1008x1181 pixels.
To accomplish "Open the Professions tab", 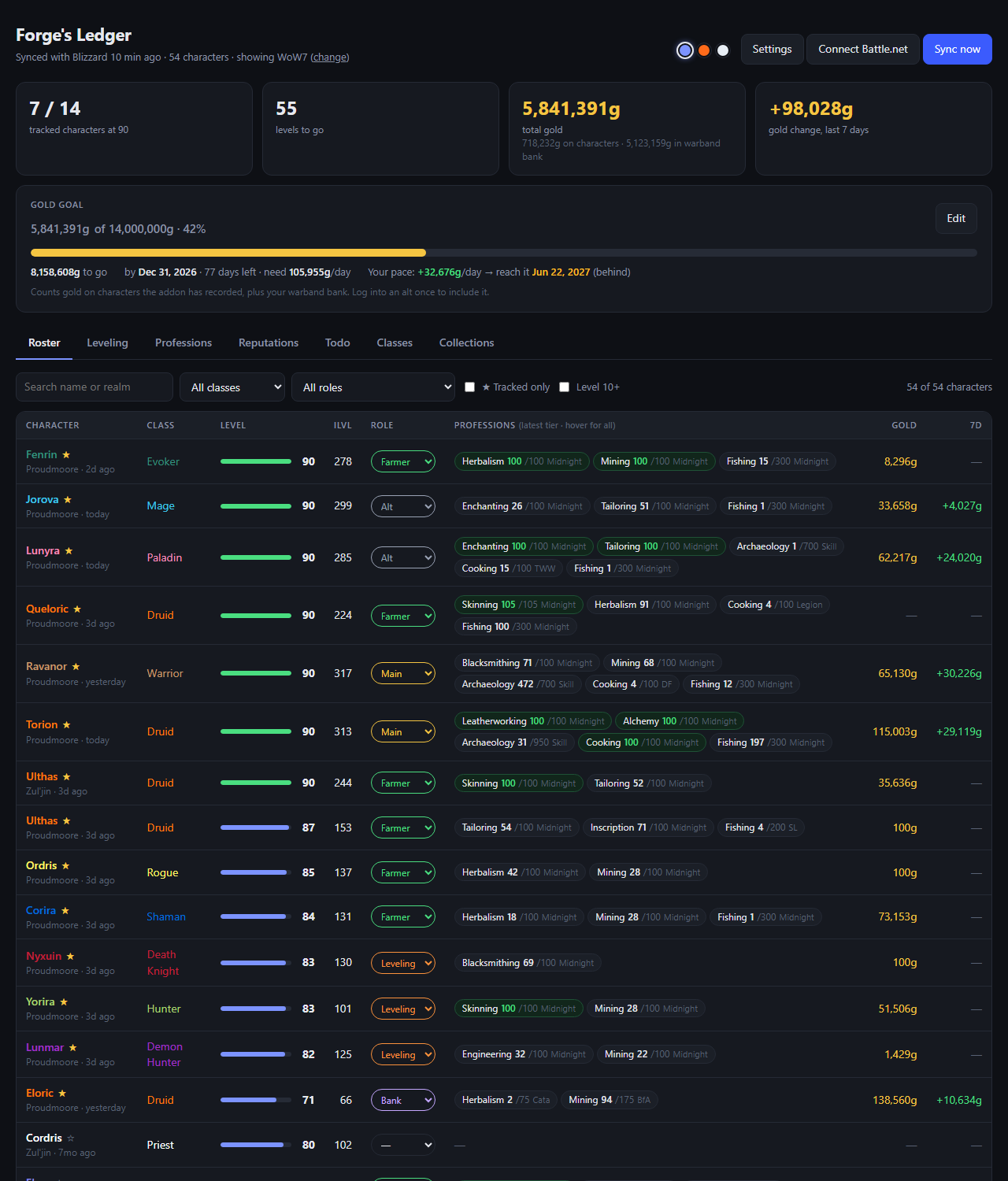I will click(183, 343).
